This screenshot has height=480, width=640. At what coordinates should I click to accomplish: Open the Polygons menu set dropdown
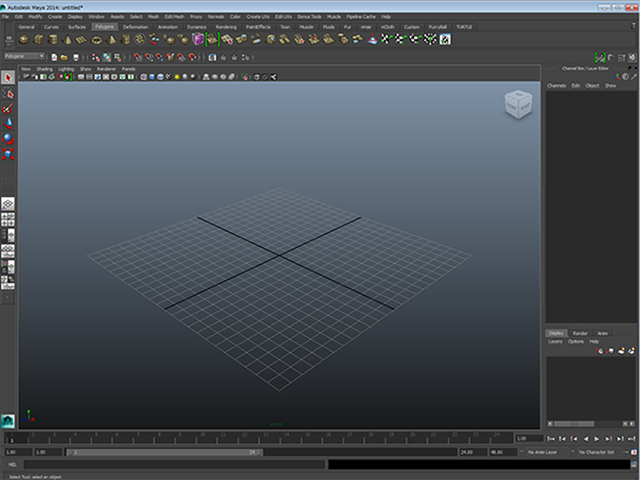click(24, 56)
